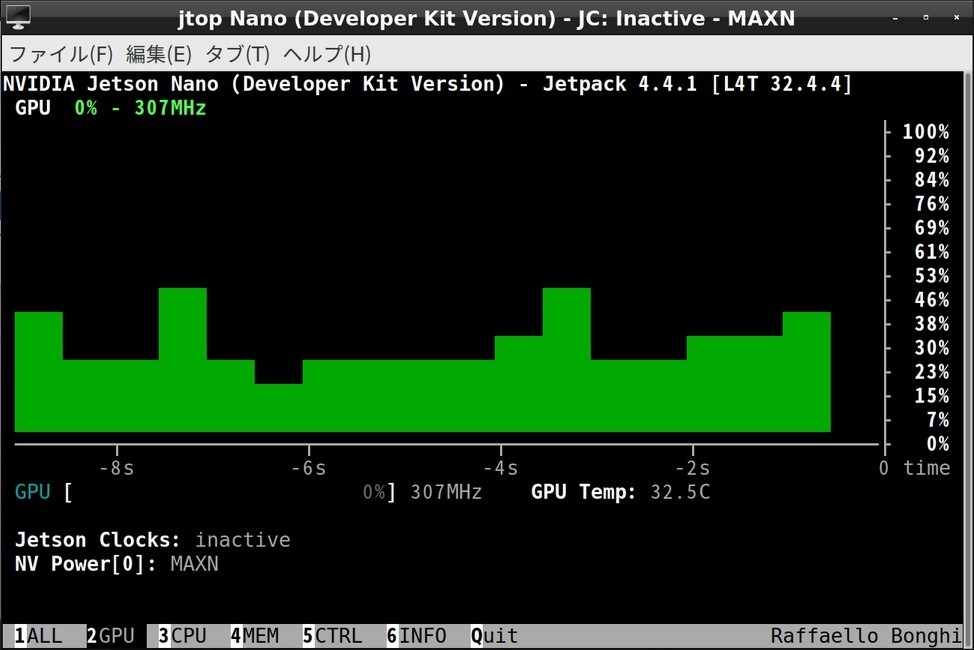Open the ヘルプ(H) menu
974x650 pixels.
pyautogui.click(x=327, y=54)
